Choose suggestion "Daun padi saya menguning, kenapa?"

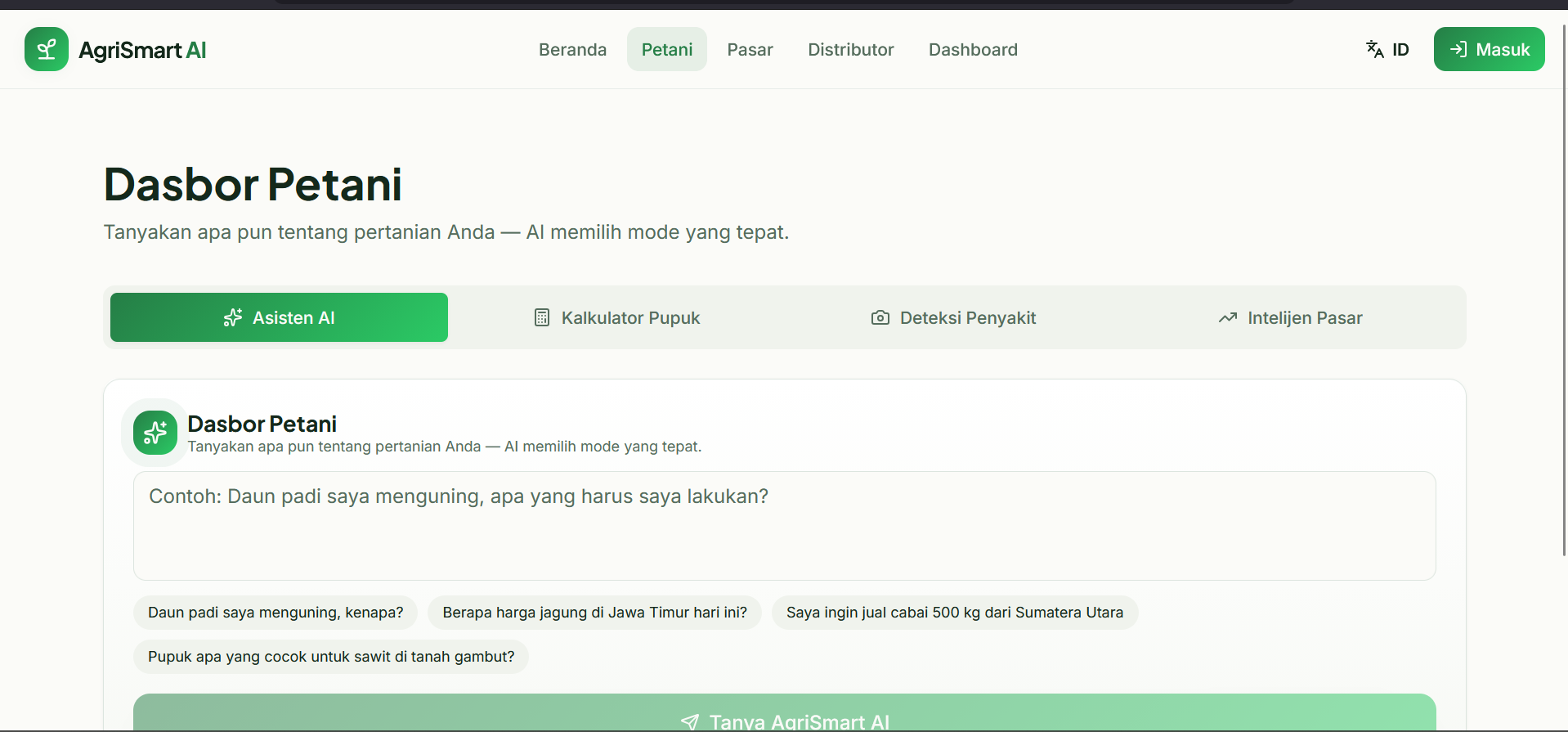(x=276, y=613)
